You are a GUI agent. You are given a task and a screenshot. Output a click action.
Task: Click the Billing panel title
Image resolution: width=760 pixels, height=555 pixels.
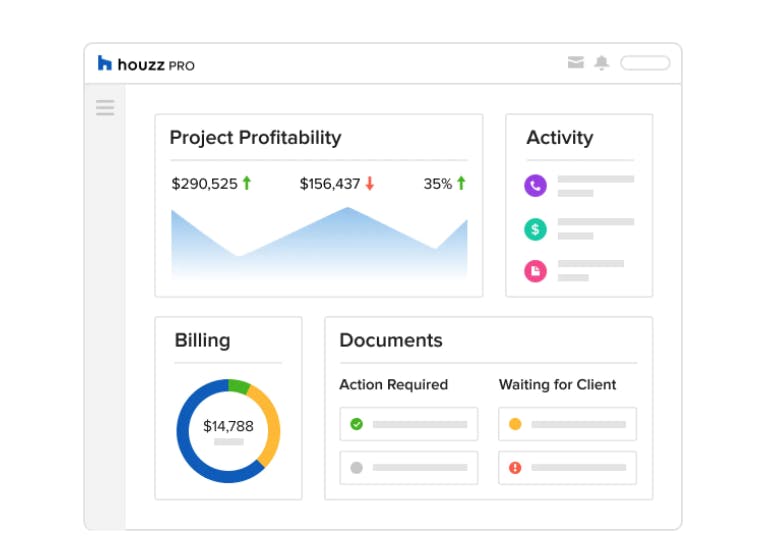tap(202, 340)
